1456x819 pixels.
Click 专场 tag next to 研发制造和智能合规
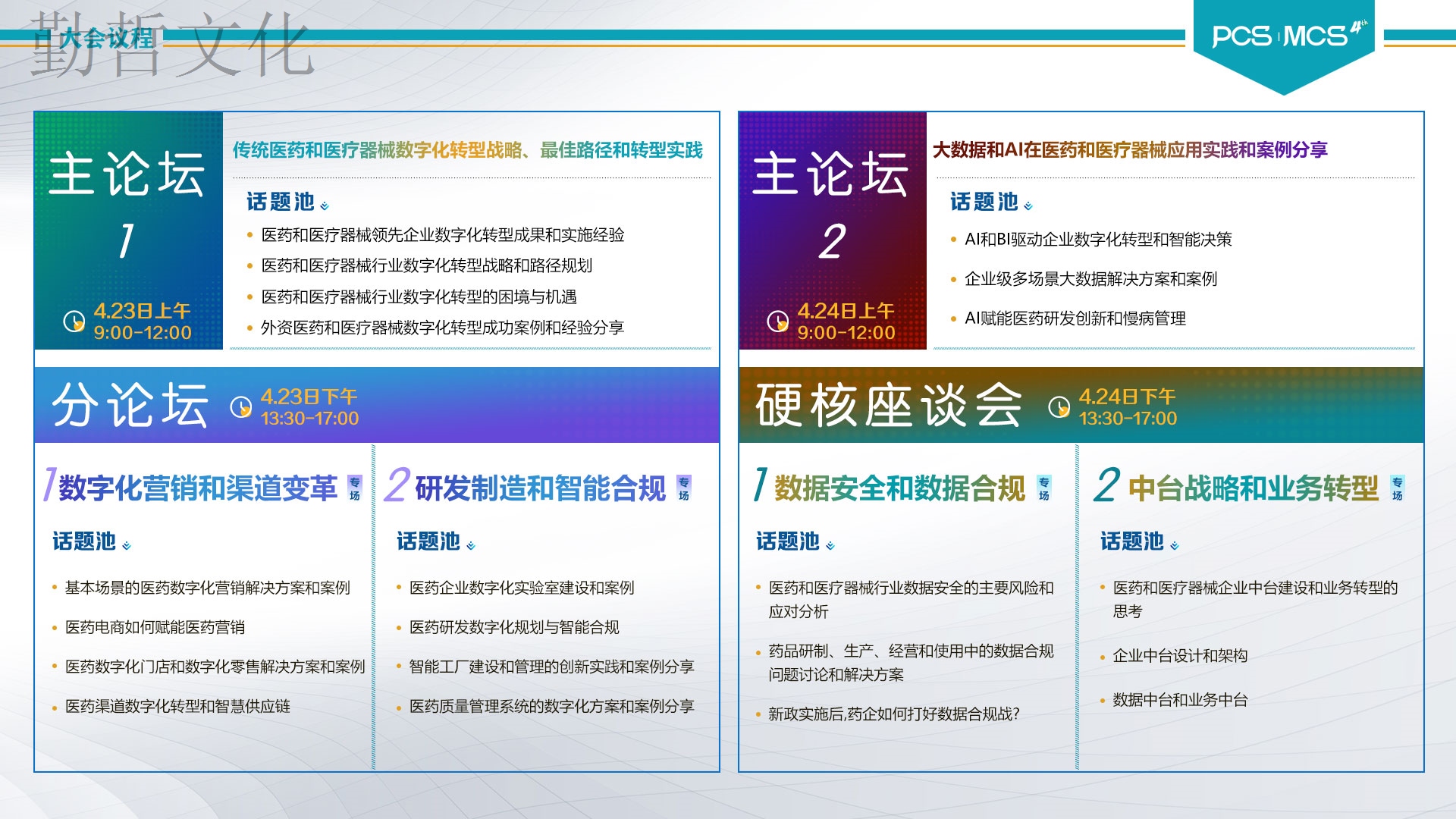(684, 488)
